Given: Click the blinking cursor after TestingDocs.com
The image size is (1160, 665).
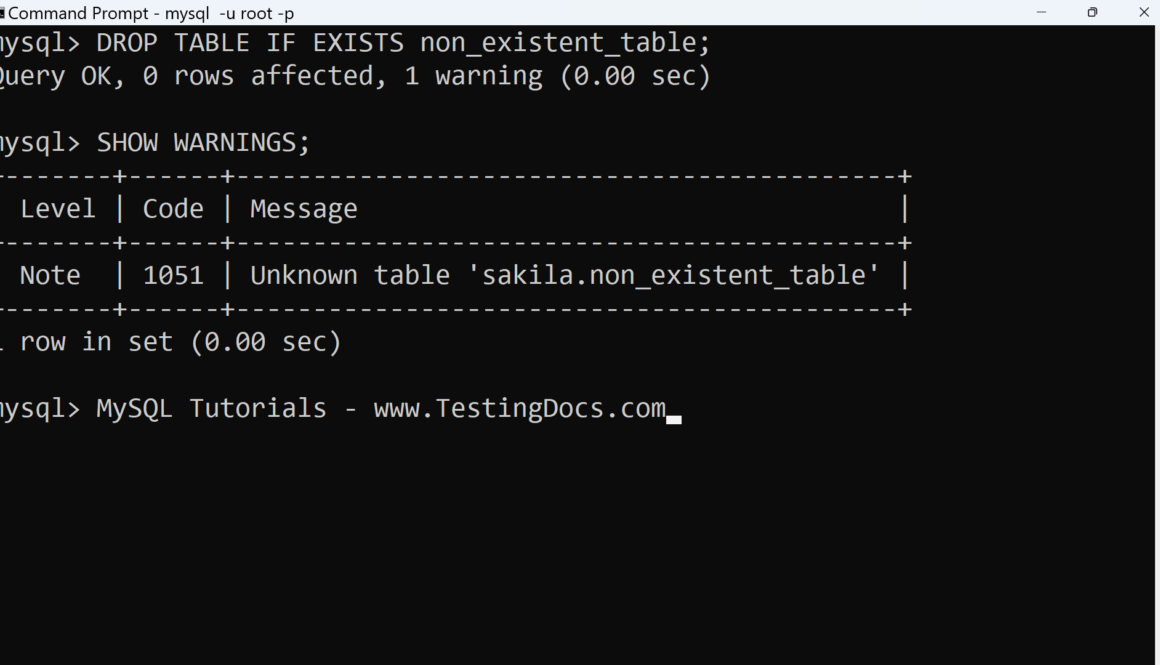Looking at the screenshot, I should click(x=674, y=419).
